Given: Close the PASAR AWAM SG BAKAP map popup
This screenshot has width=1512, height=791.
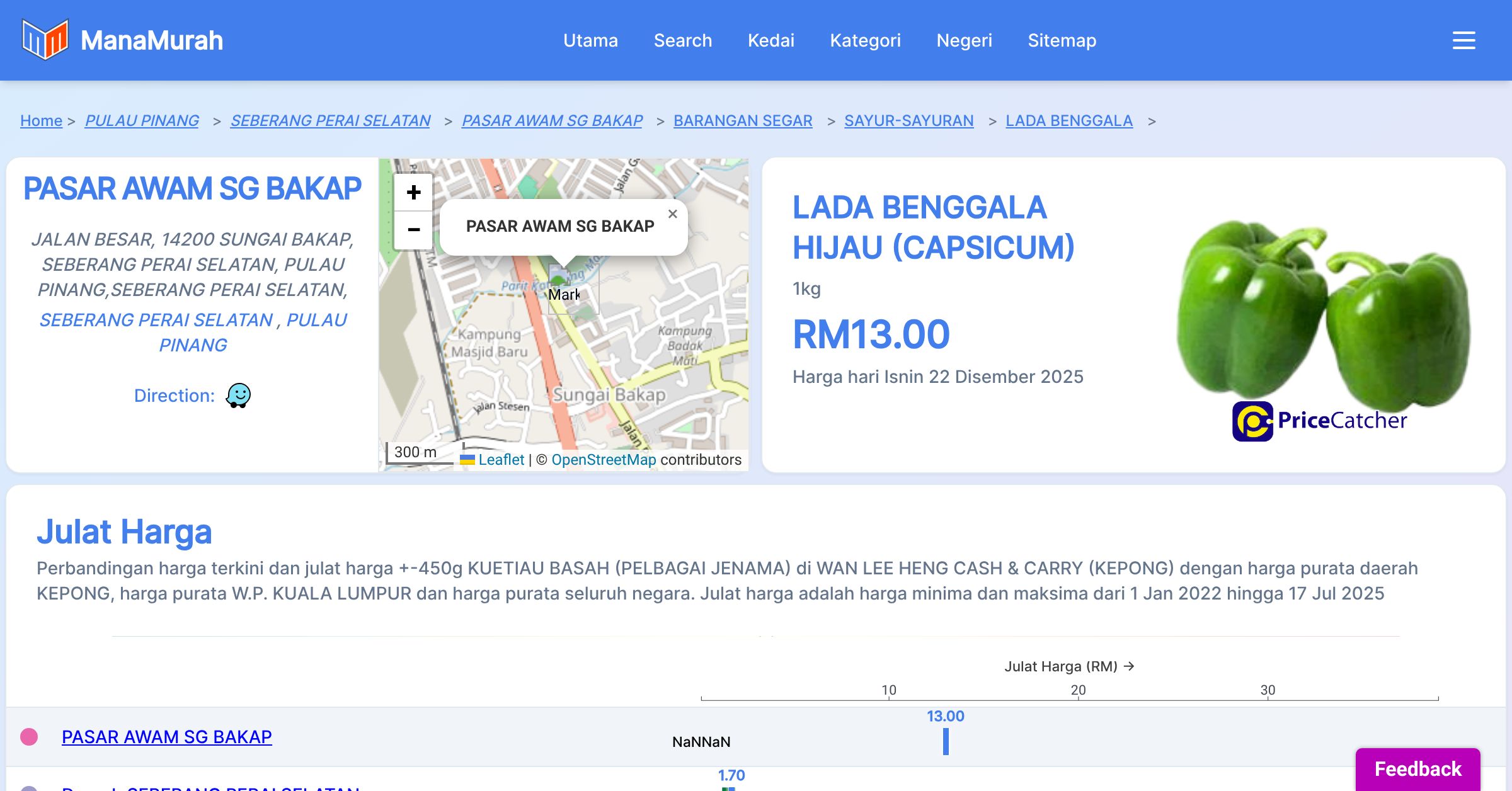Looking at the screenshot, I should 672,214.
